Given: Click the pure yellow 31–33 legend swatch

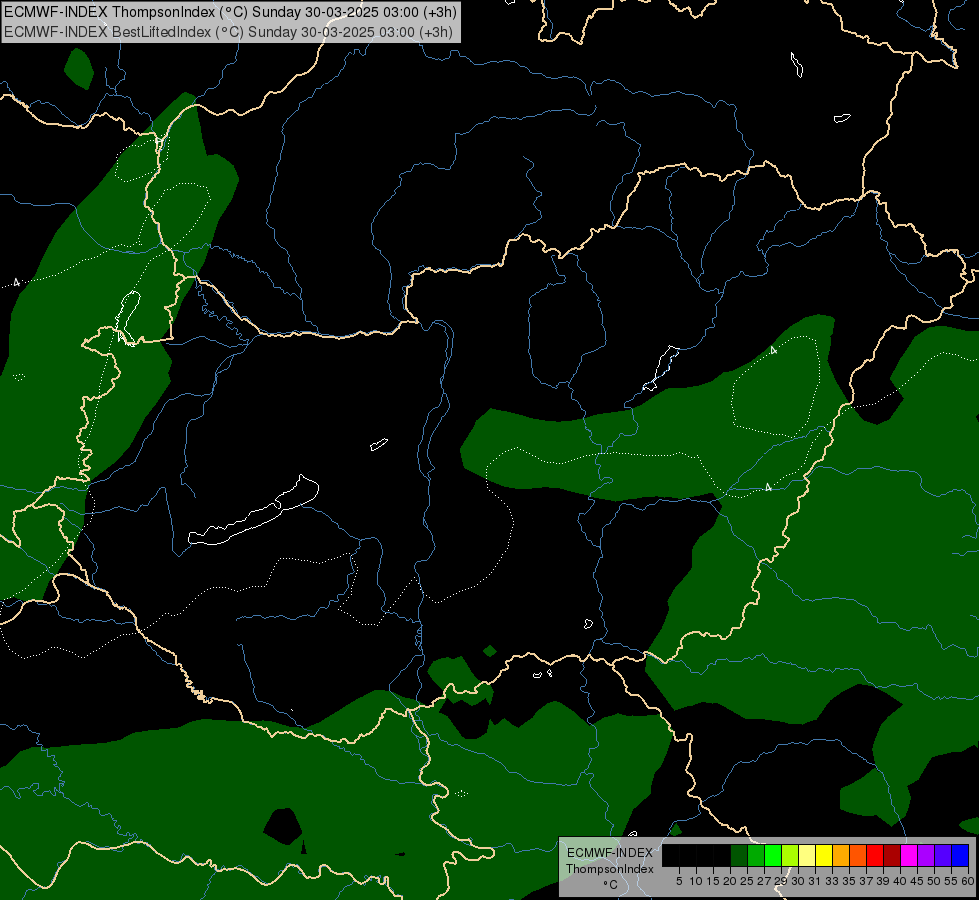Looking at the screenshot, I should coord(824,855).
